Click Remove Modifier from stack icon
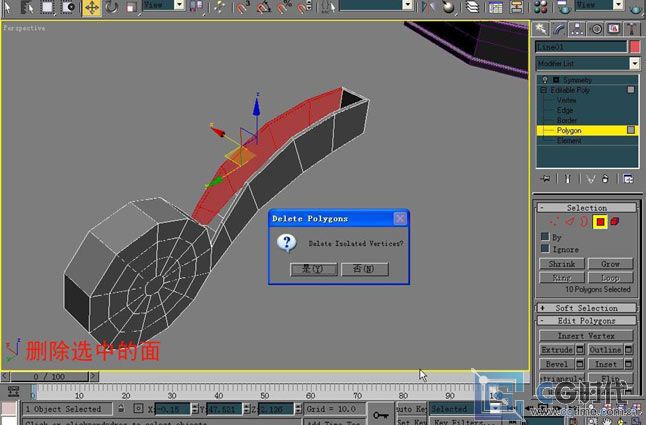 pos(605,179)
